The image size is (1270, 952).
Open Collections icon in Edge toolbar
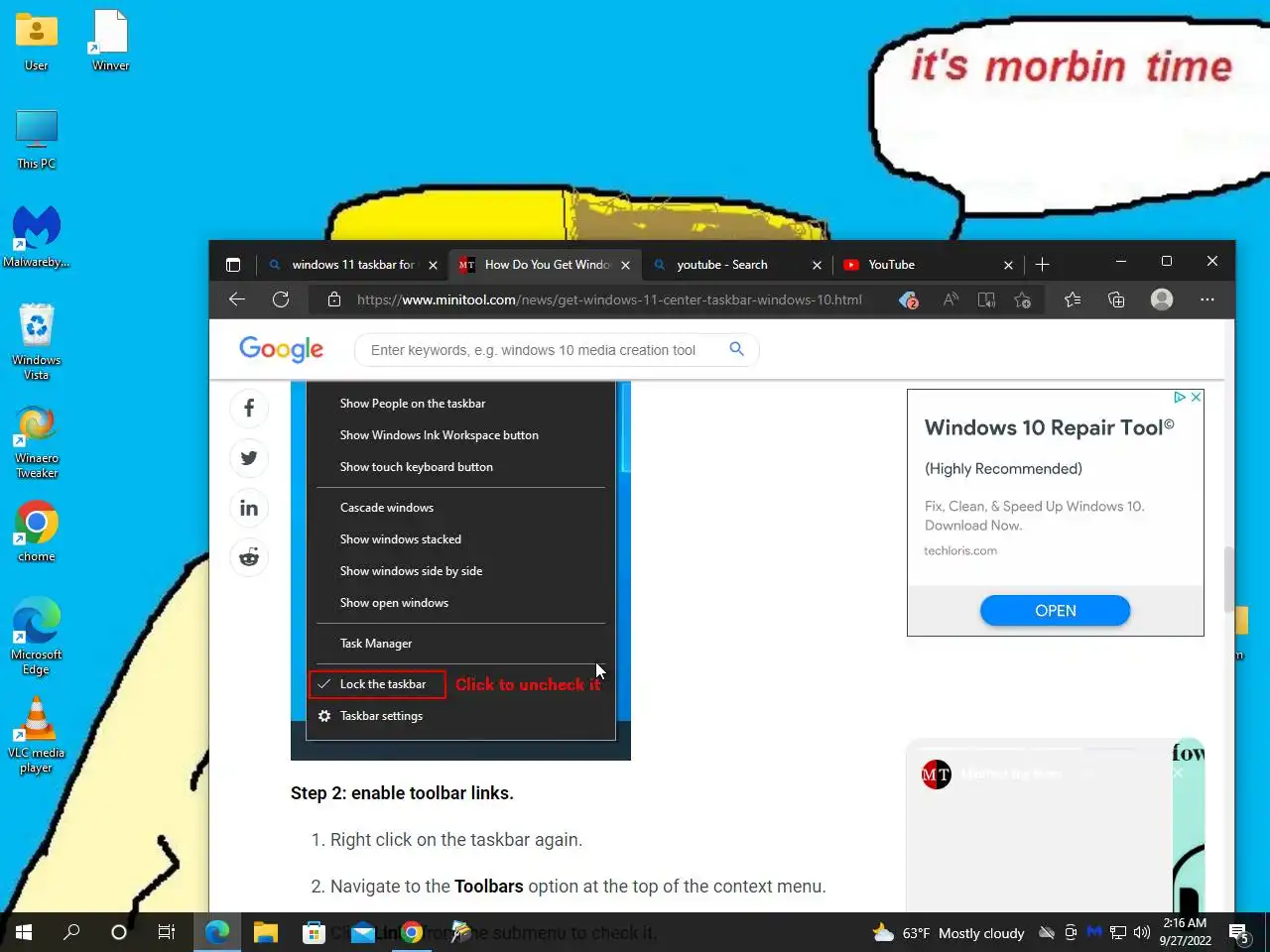1116,299
